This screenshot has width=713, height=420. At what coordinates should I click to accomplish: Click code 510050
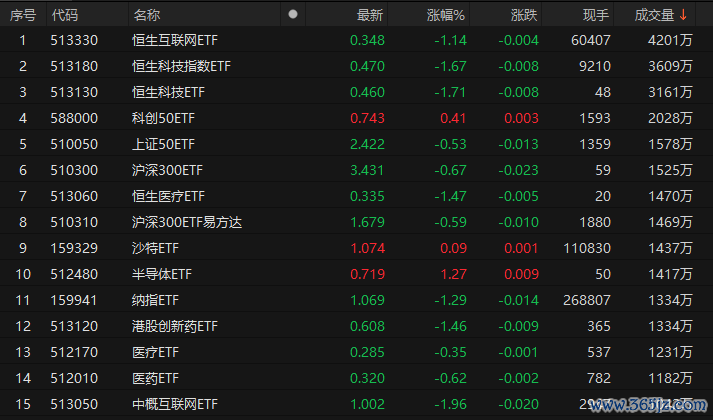(74, 144)
